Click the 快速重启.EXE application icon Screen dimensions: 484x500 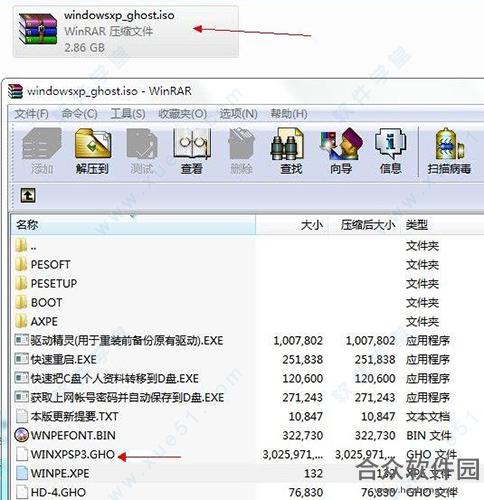point(22,359)
